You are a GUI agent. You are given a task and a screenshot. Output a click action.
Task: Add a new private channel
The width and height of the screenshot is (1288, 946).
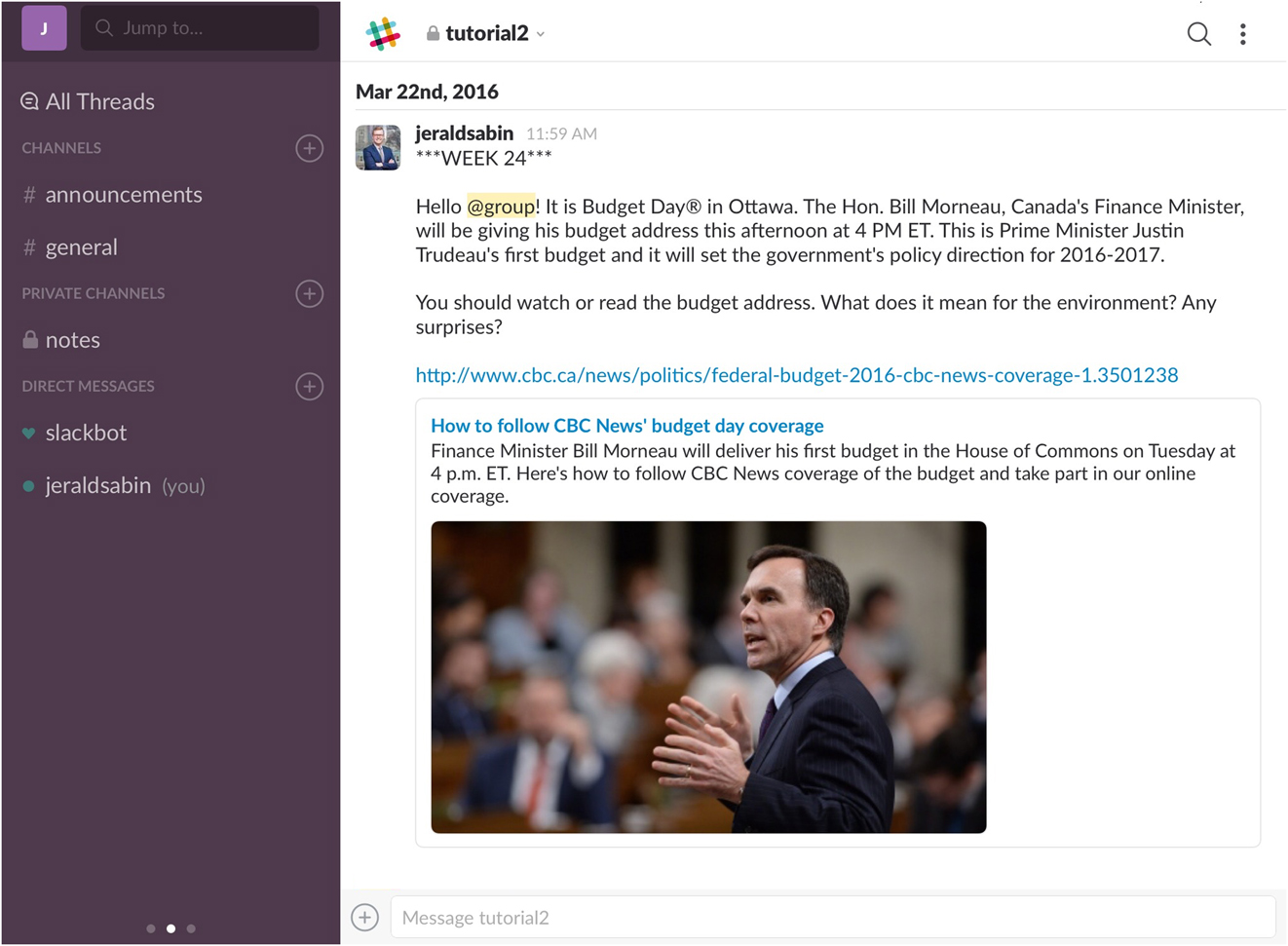(309, 293)
